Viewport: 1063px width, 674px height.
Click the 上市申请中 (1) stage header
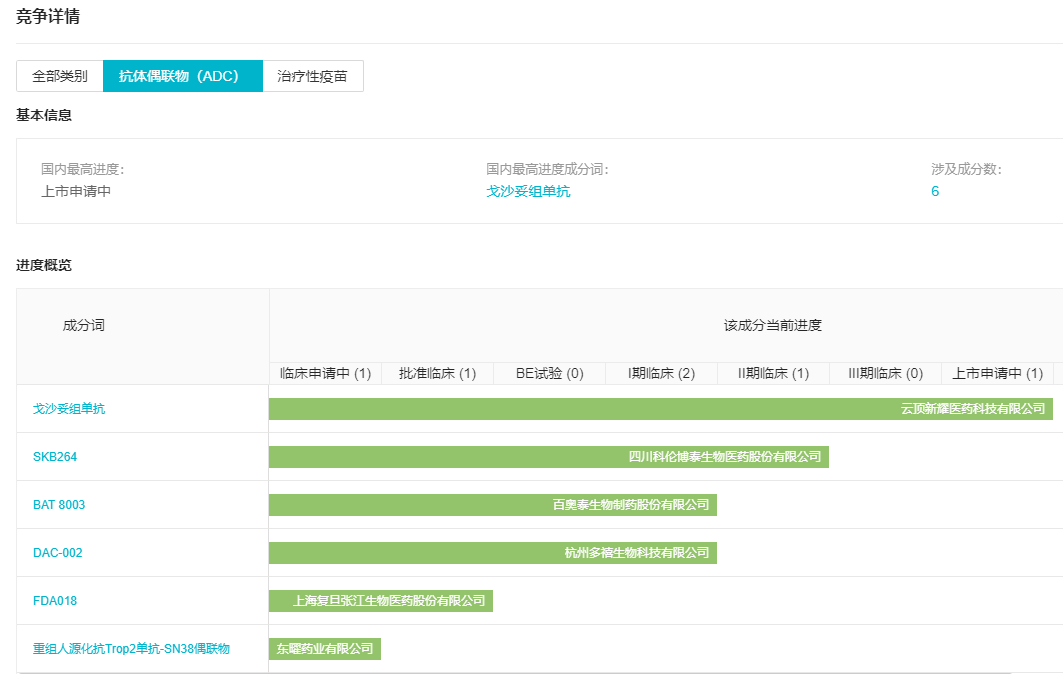pyautogui.click(x=997, y=374)
